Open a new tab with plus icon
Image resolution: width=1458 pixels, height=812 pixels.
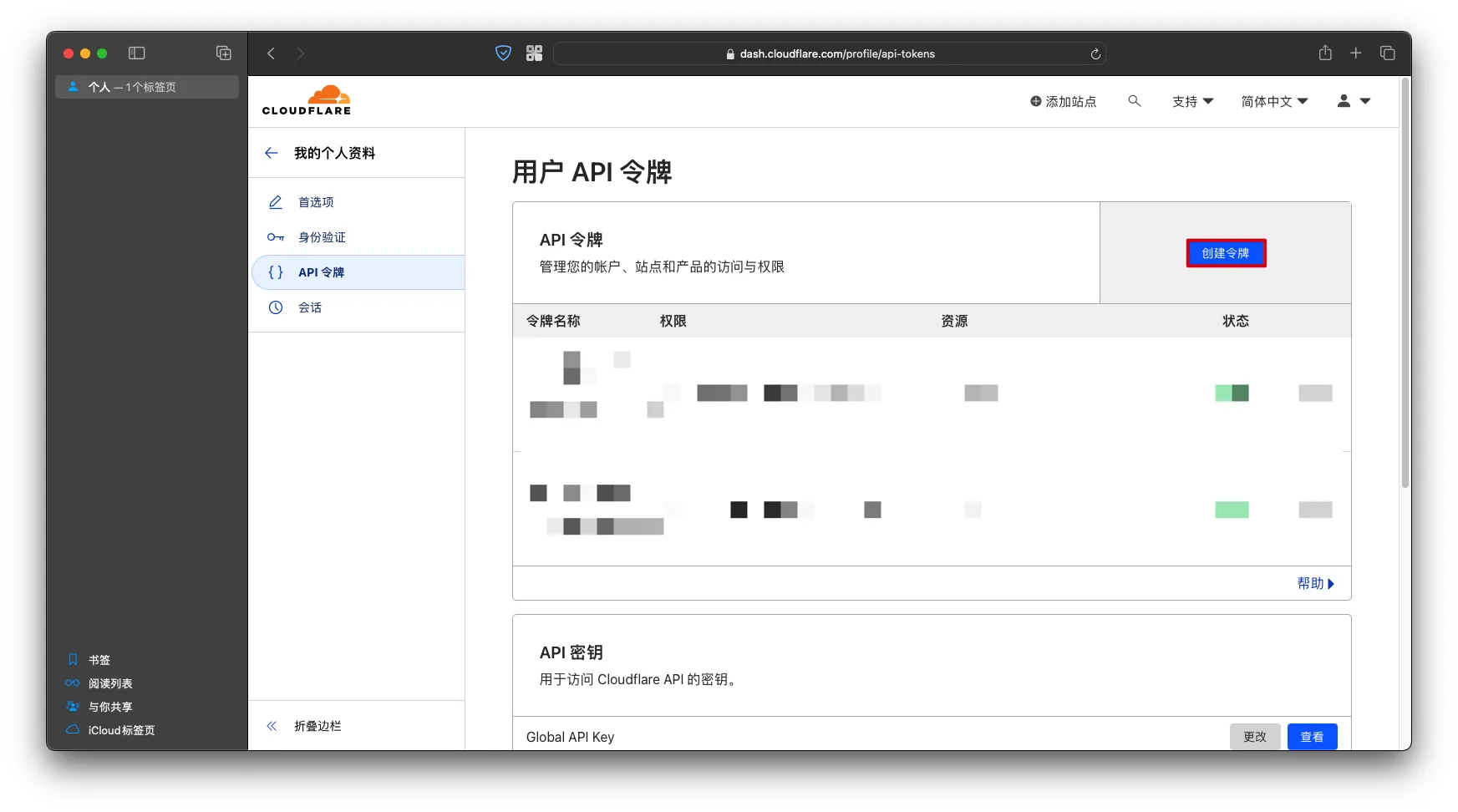tap(1356, 53)
